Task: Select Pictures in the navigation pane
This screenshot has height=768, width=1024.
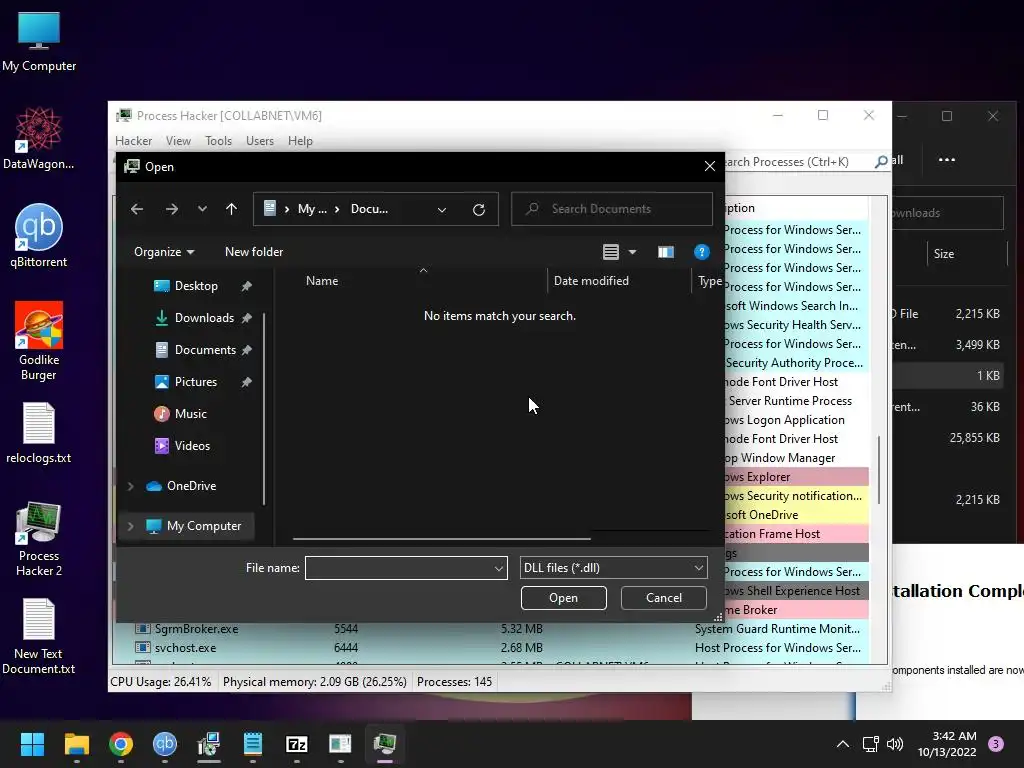Action: 195,382
